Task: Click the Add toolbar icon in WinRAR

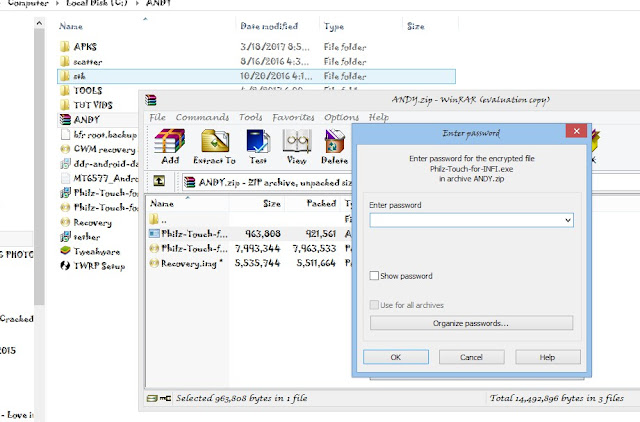Action: 170,146
